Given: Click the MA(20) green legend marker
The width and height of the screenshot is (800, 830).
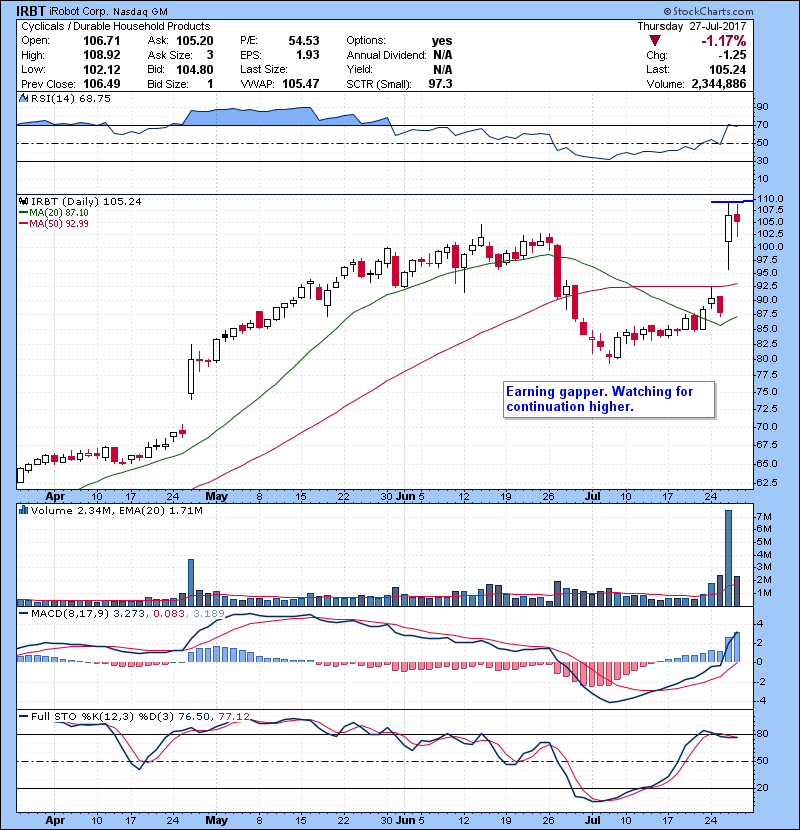Looking at the screenshot, I should pyautogui.click(x=22, y=213).
